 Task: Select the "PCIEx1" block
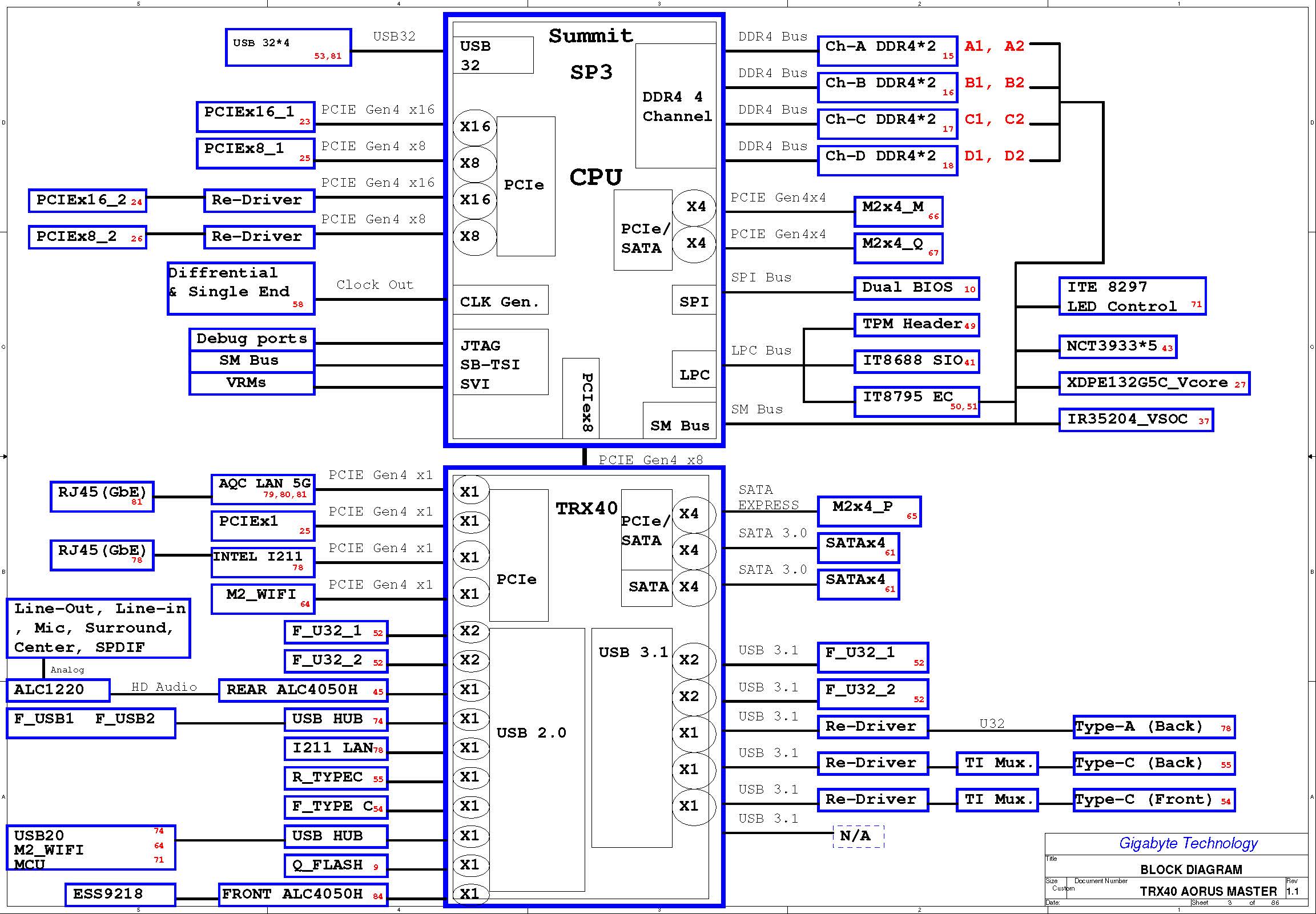(x=263, y=526)
